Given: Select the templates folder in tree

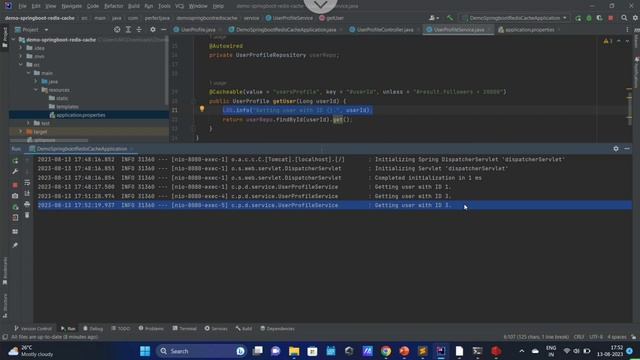Looking at the screenshot, I should click(63, 107).
